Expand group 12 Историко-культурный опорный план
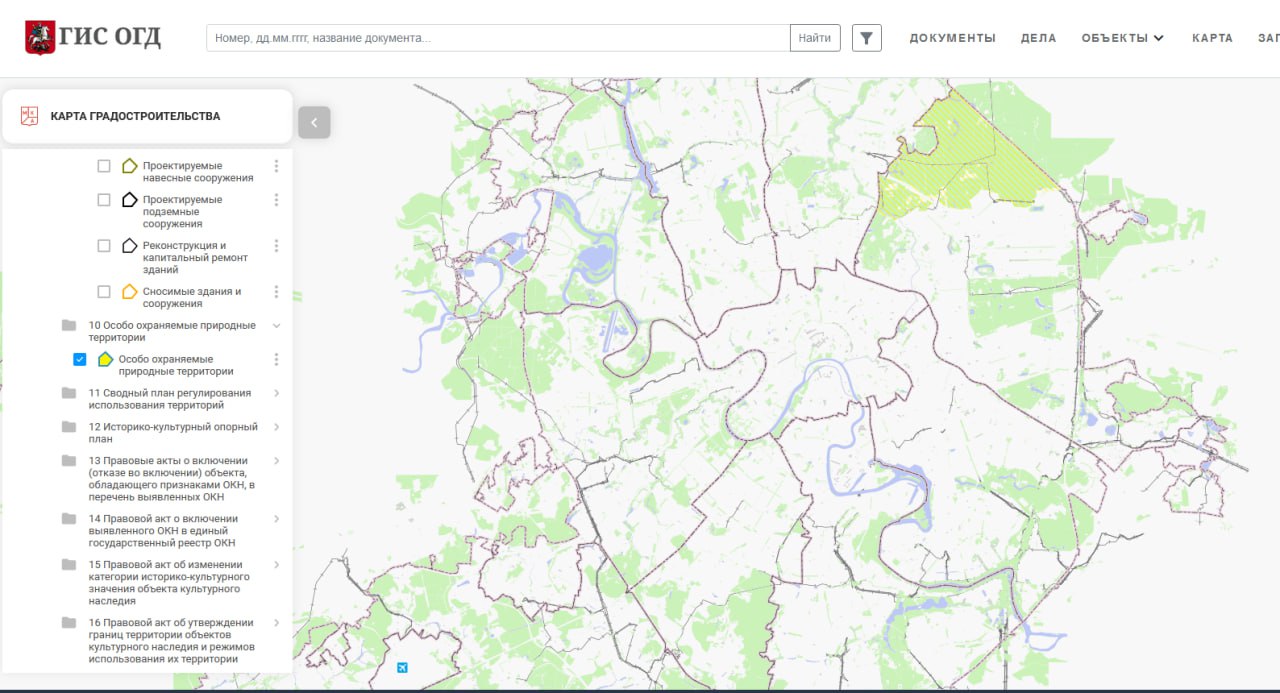1280x693 pixels. (x=277, y=427)
